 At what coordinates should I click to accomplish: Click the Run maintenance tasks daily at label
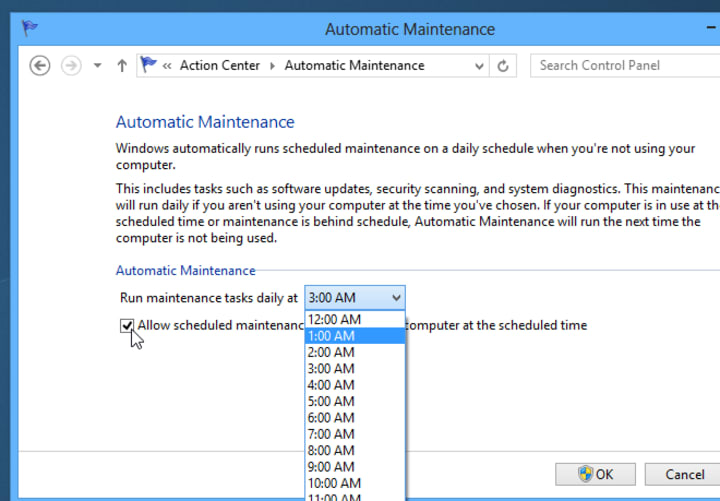click(209, 298)
